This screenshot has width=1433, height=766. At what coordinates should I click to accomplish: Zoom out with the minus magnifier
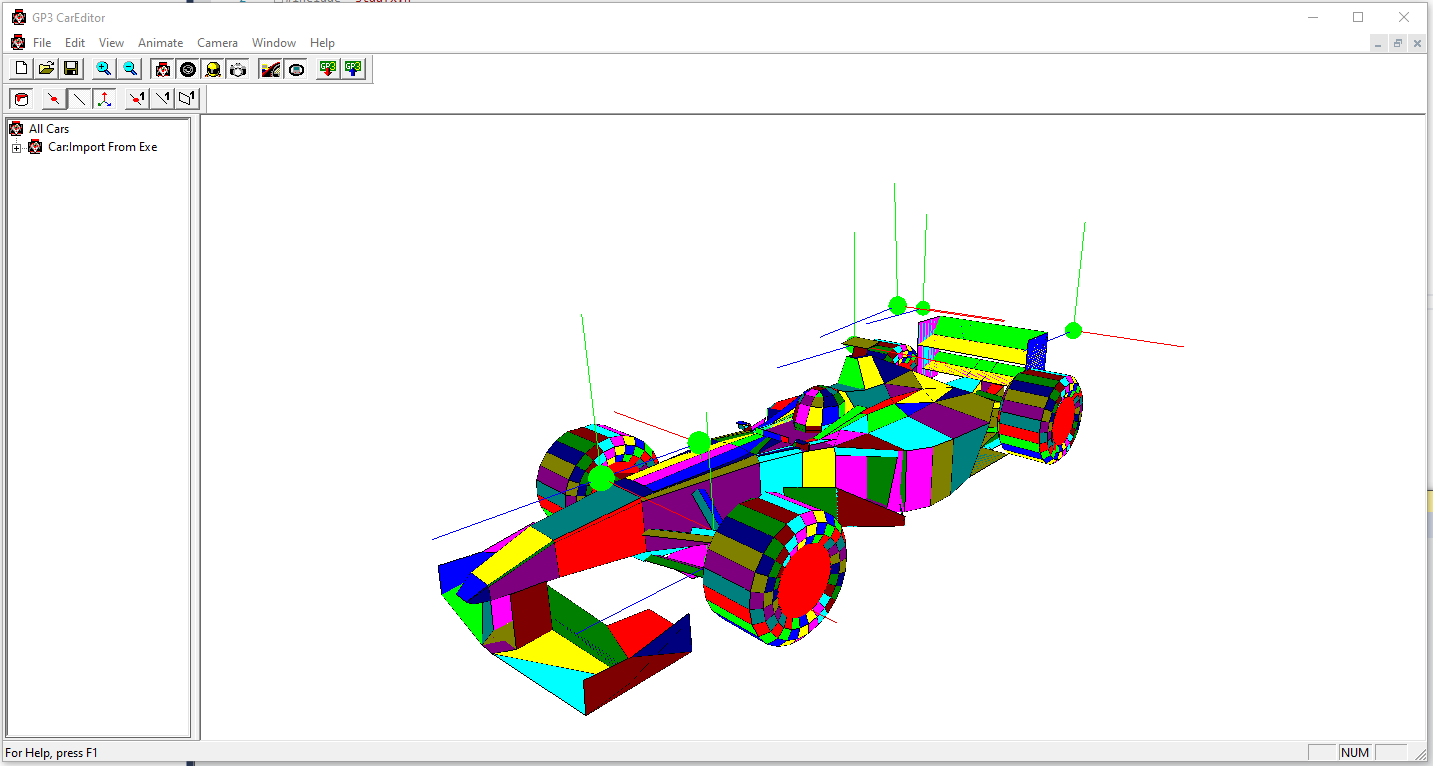point(129,68)
